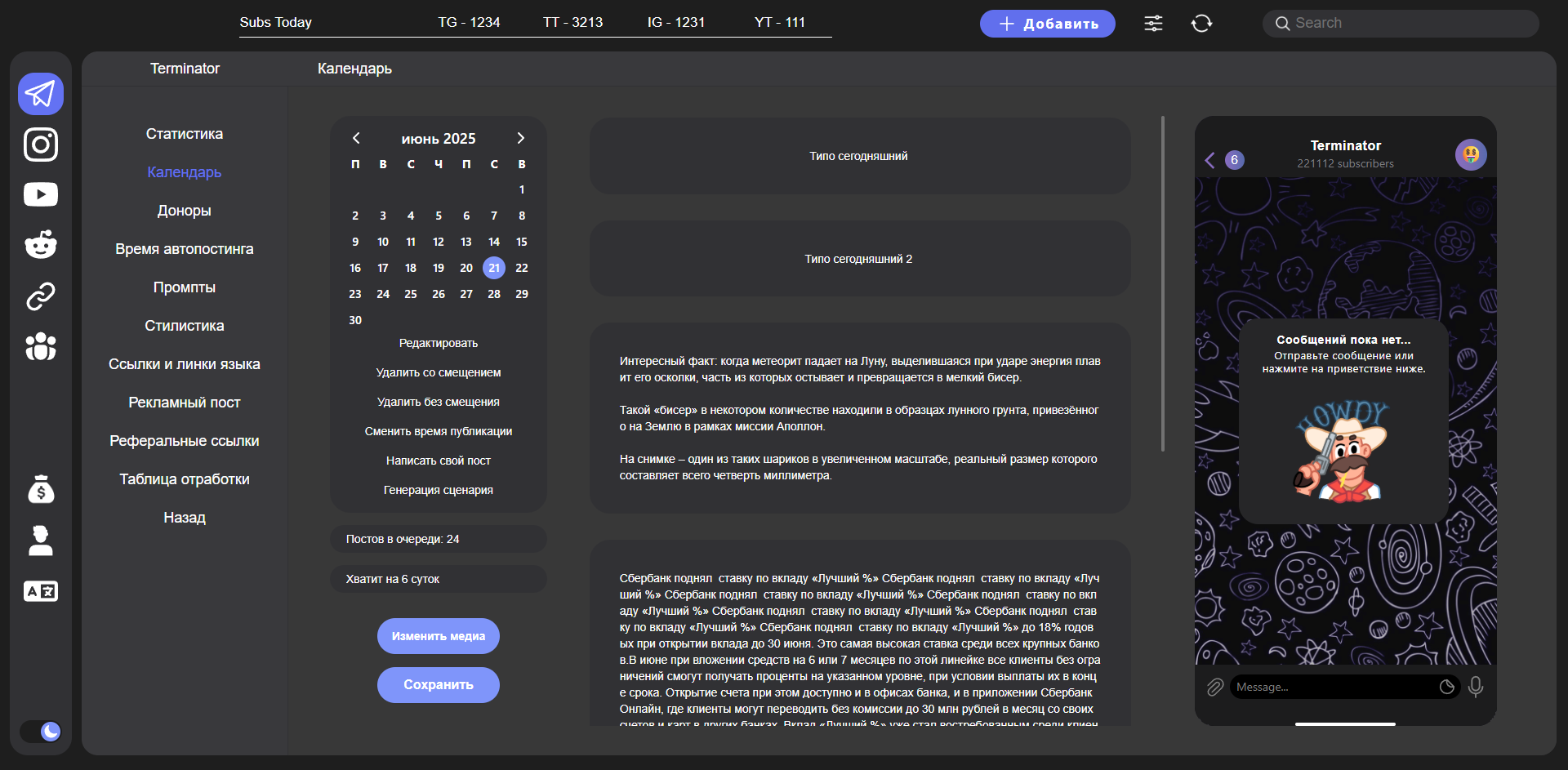1568x770 pixels.
Task: Open the filter sliders settings icon
Action: (1153, 24)
